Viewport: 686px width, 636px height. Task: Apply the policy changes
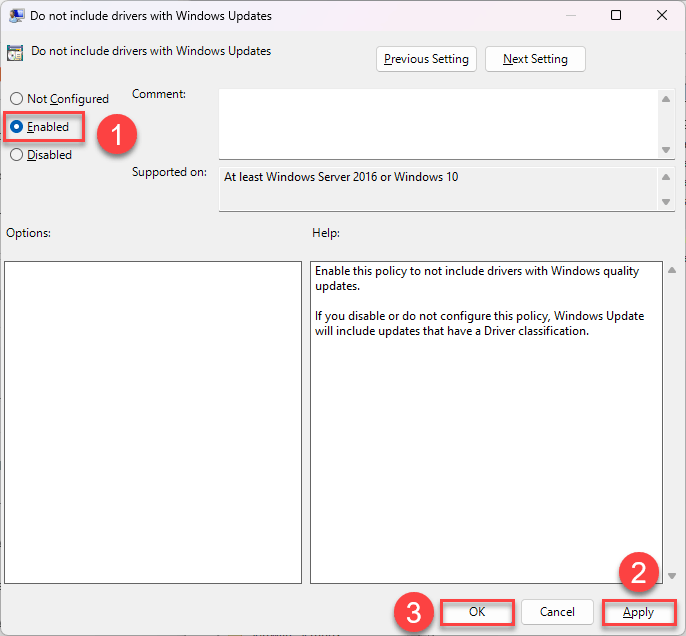click(x=638, y=612)
